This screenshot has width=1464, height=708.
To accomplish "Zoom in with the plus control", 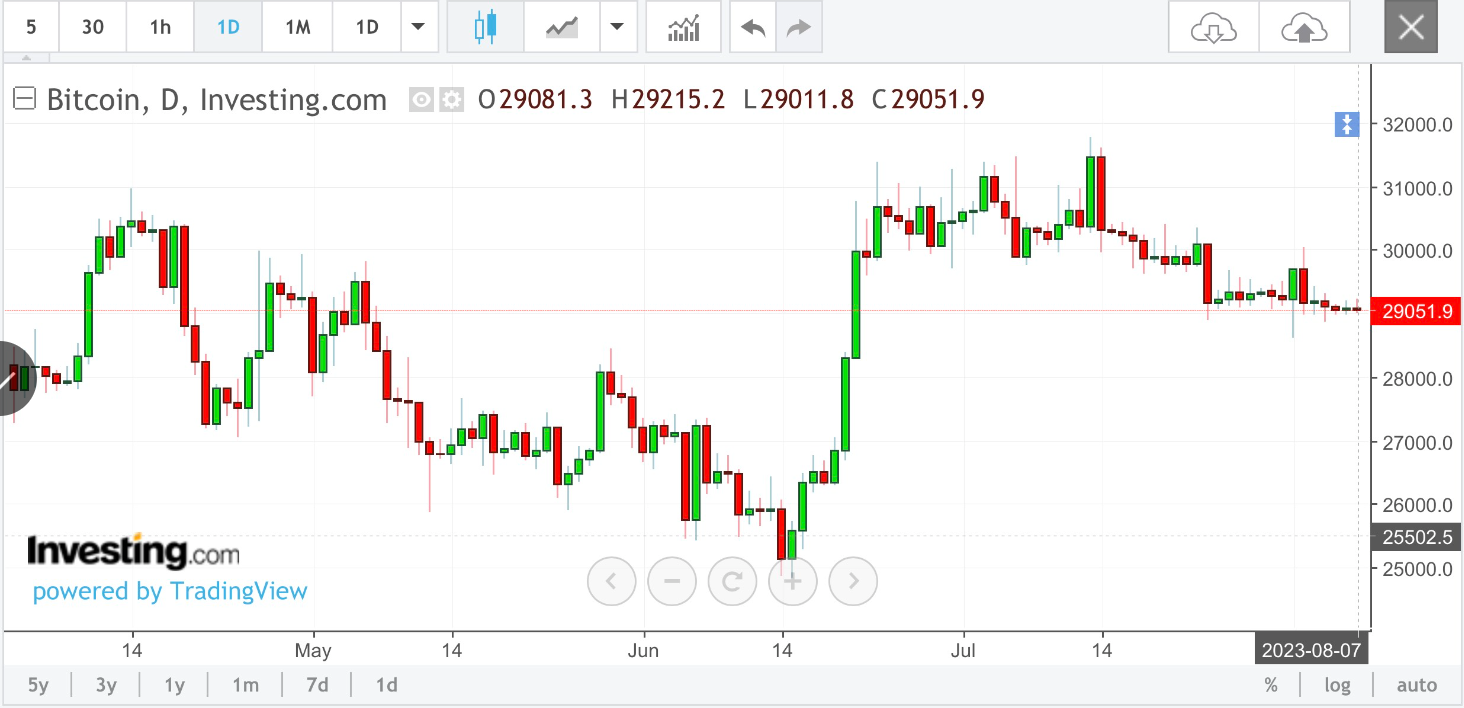I will tap(793, 580).
